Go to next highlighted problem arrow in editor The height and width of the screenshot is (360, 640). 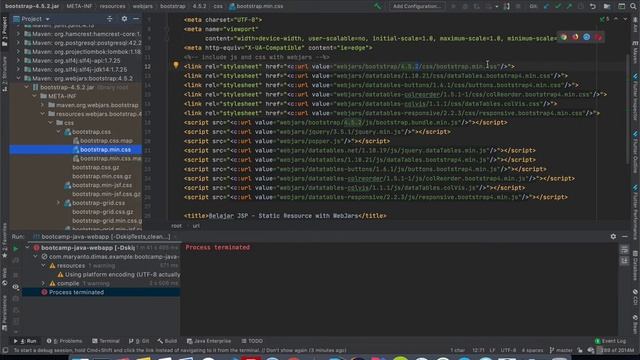click(625, 19)
